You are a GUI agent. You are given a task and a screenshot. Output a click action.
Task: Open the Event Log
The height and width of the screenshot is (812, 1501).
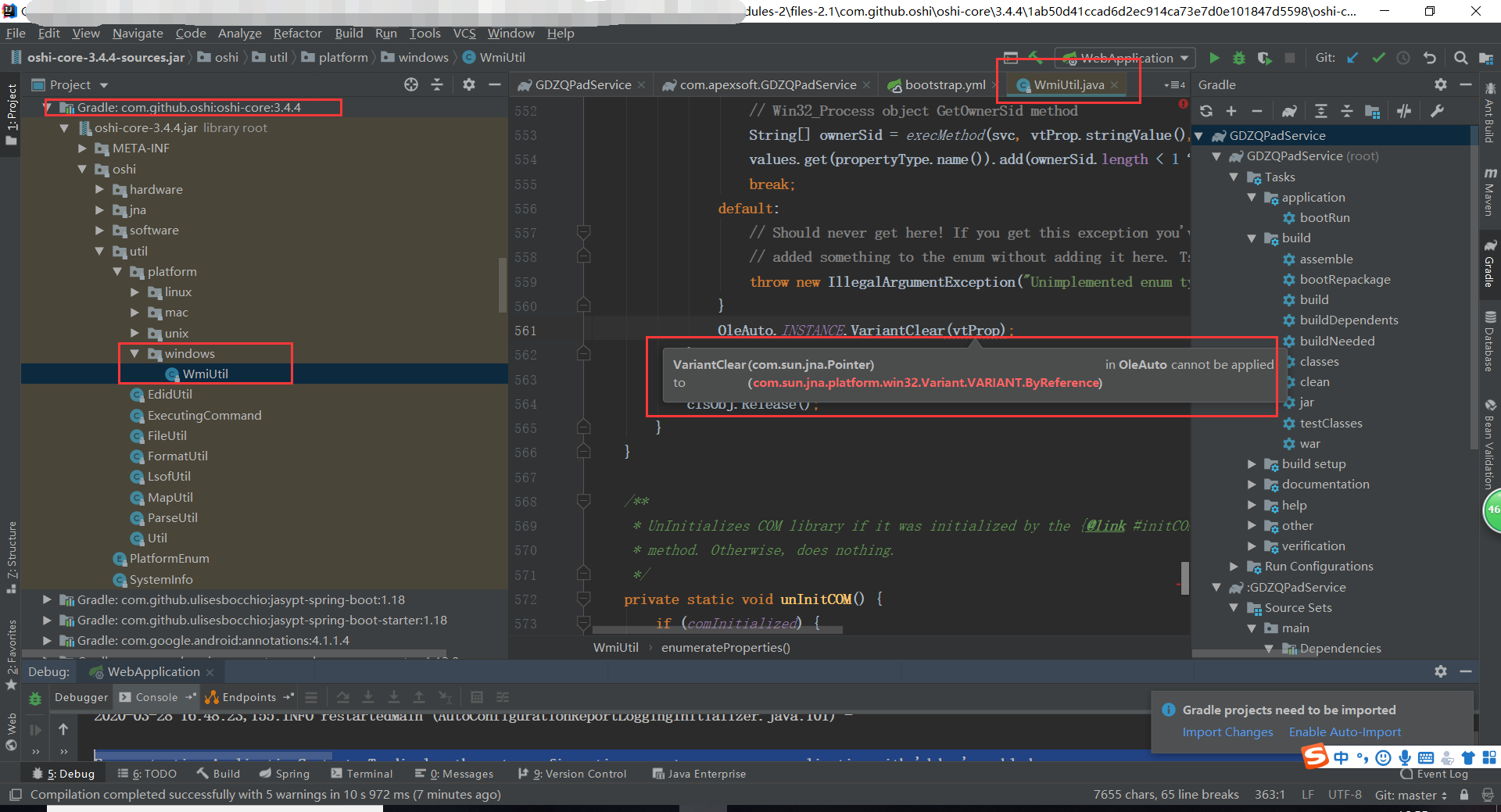tap(1435, 774)
